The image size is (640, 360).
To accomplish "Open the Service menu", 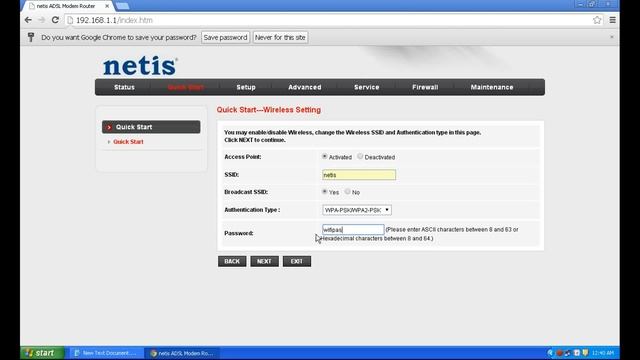I will [367, 87].
